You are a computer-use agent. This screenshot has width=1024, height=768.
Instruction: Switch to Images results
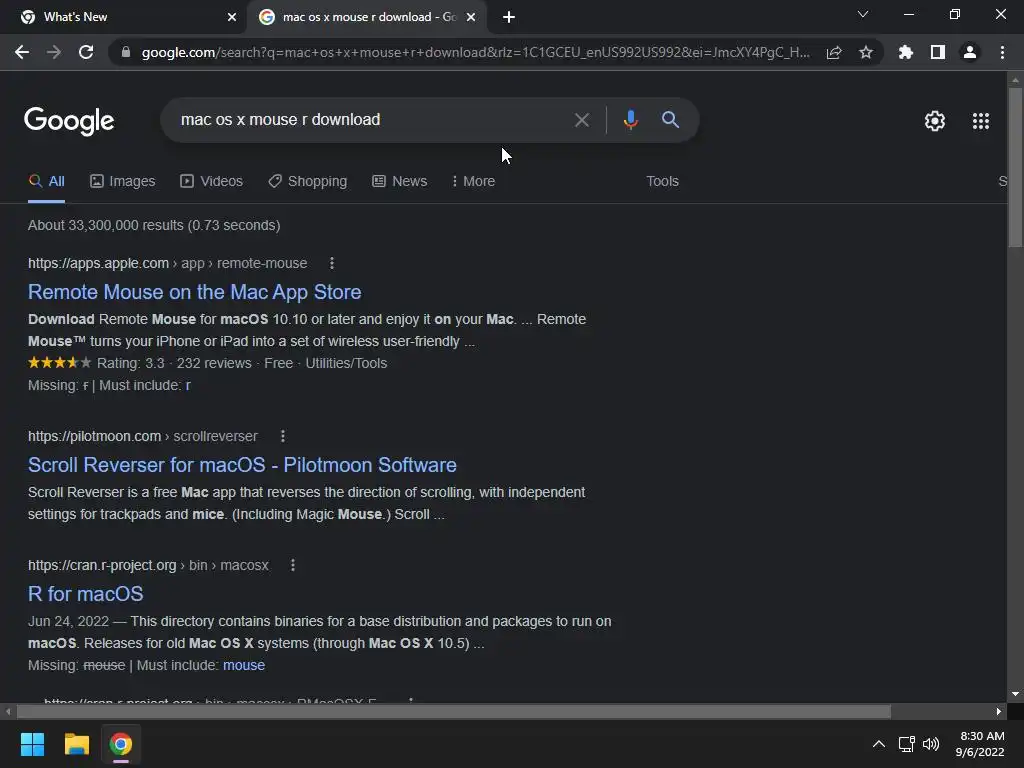click(123, 182)
